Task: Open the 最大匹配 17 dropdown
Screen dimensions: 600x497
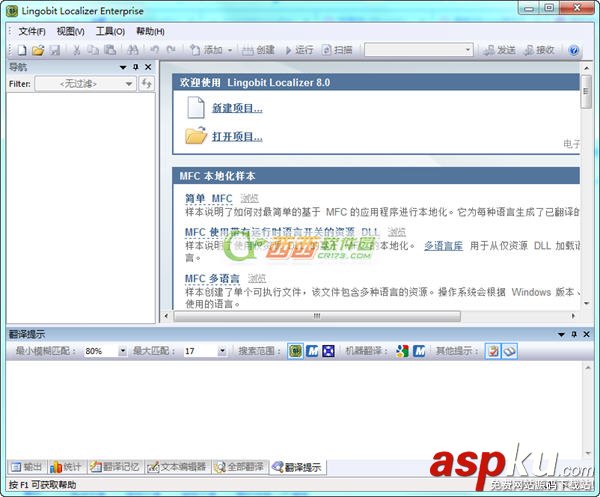Action: click(222, 351)
